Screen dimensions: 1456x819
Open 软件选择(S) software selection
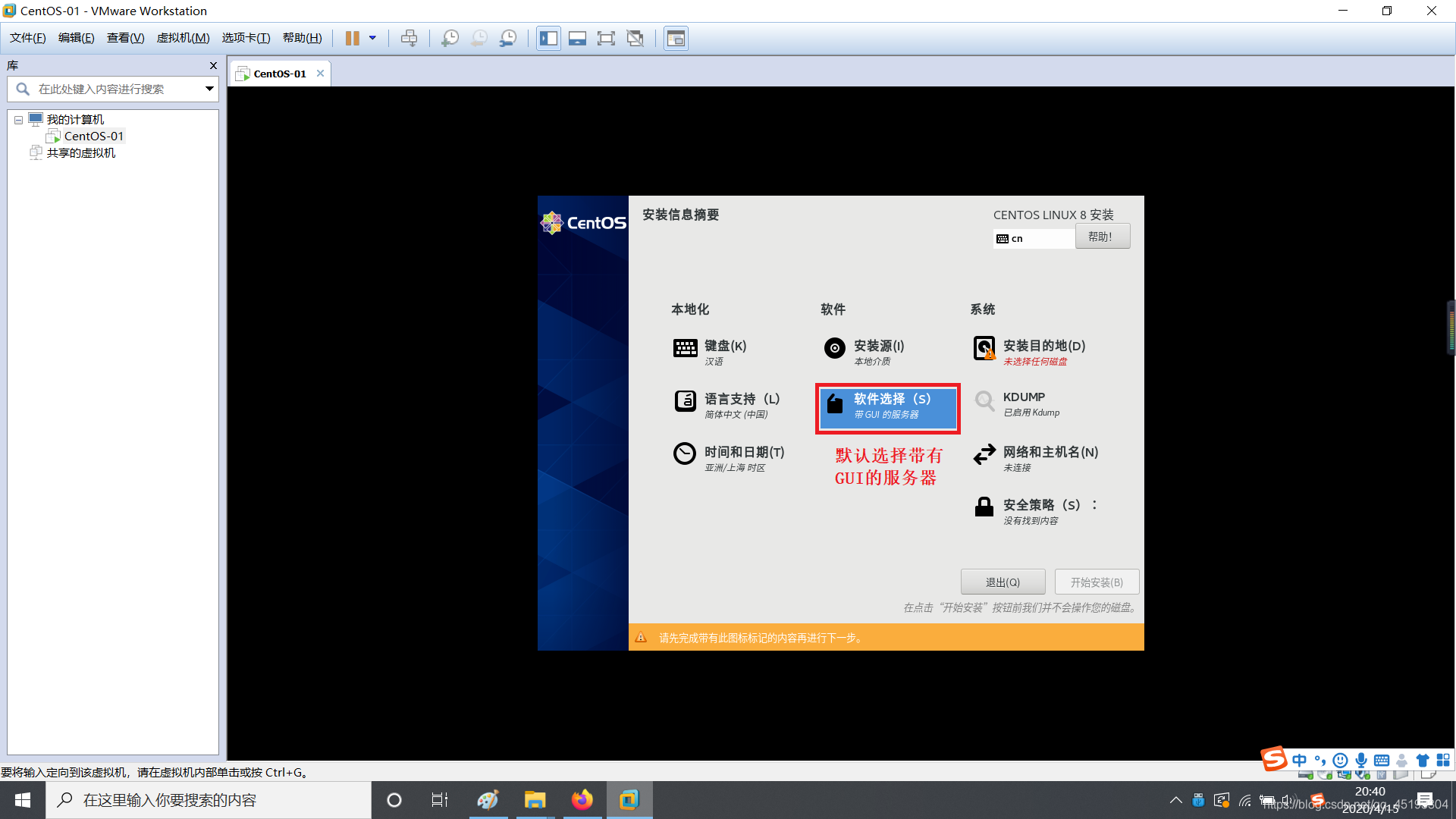click(887, 408)
